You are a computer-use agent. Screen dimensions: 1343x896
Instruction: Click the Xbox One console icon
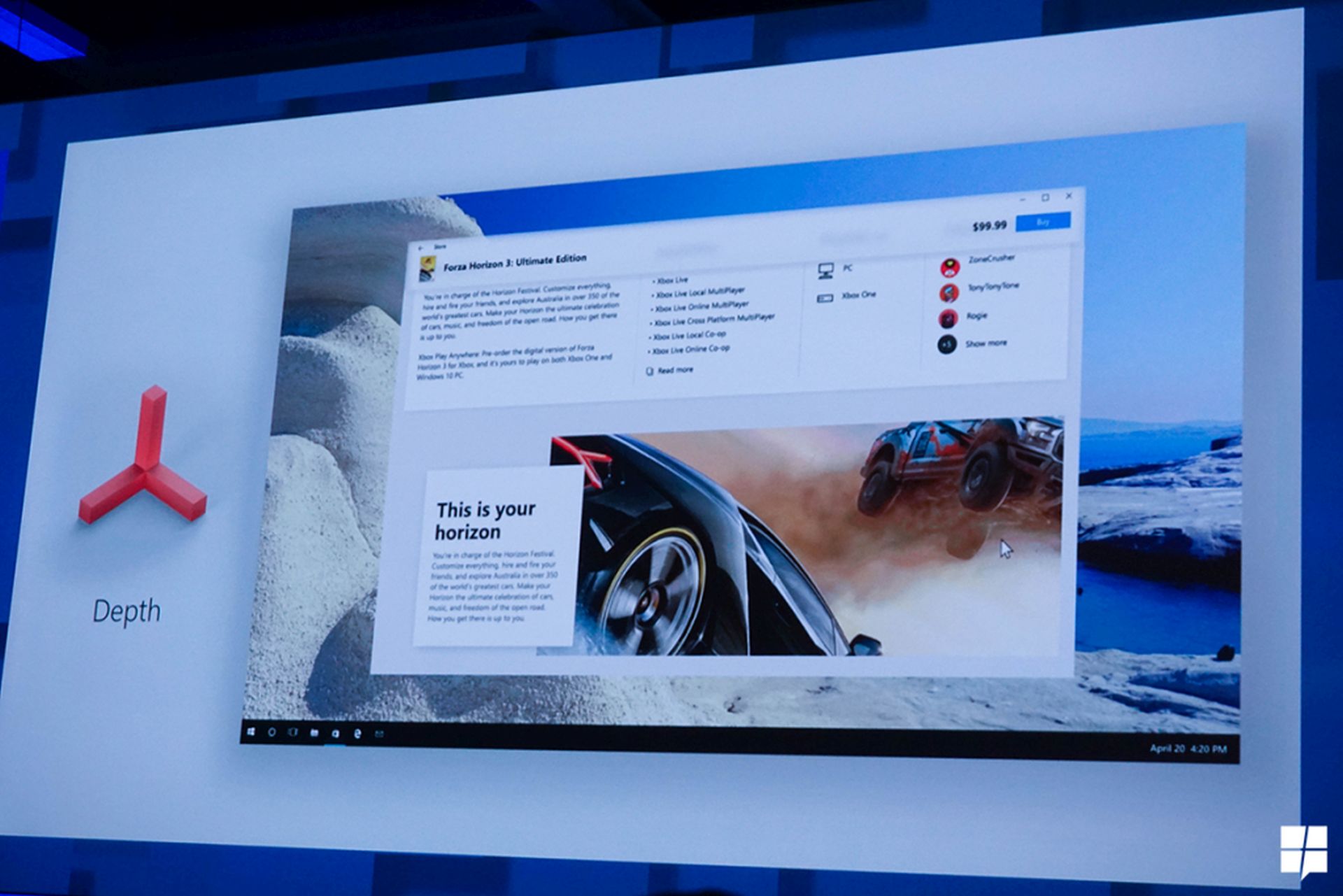825,298
